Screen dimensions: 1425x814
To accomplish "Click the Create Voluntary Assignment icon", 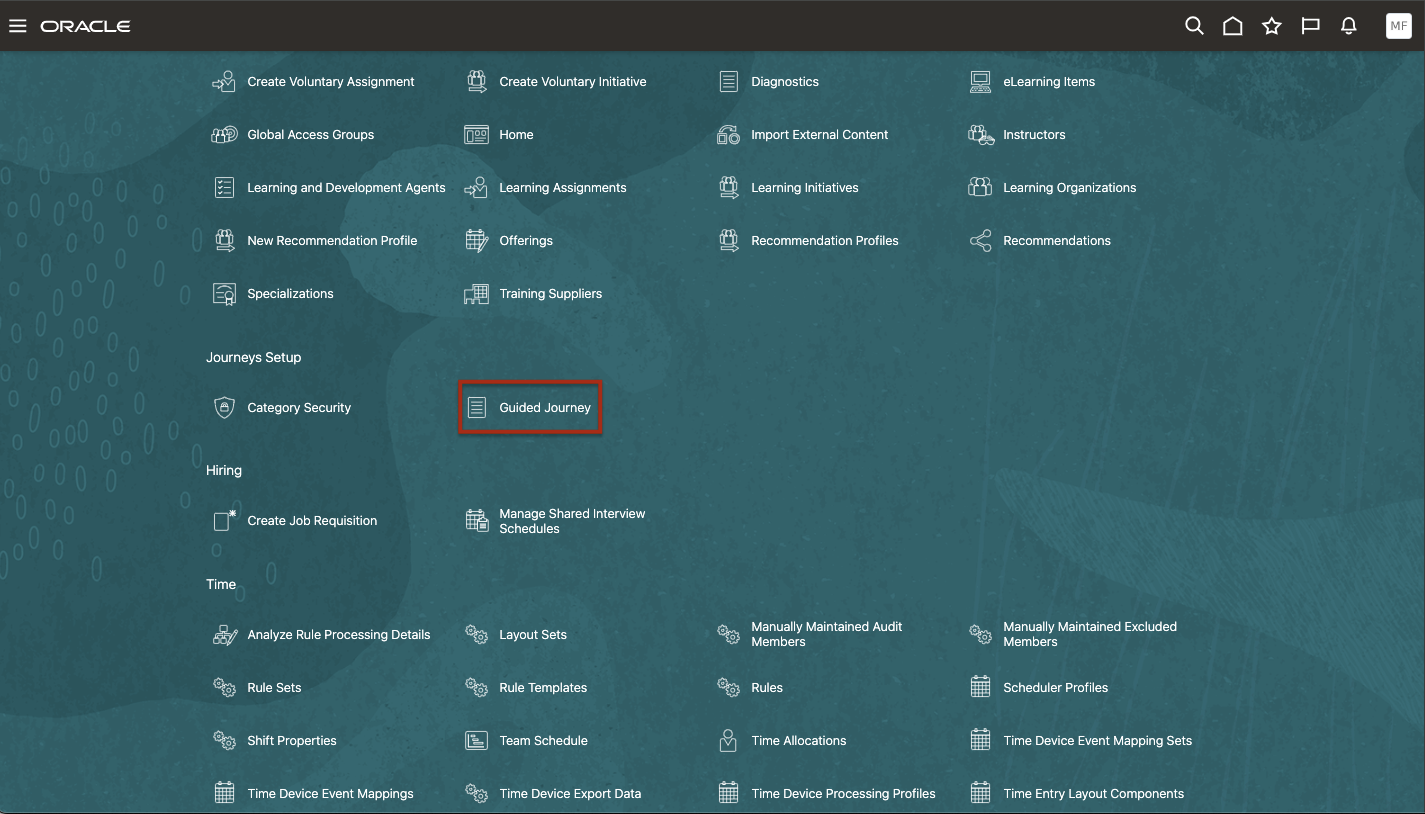I will (x=224, y=82).
